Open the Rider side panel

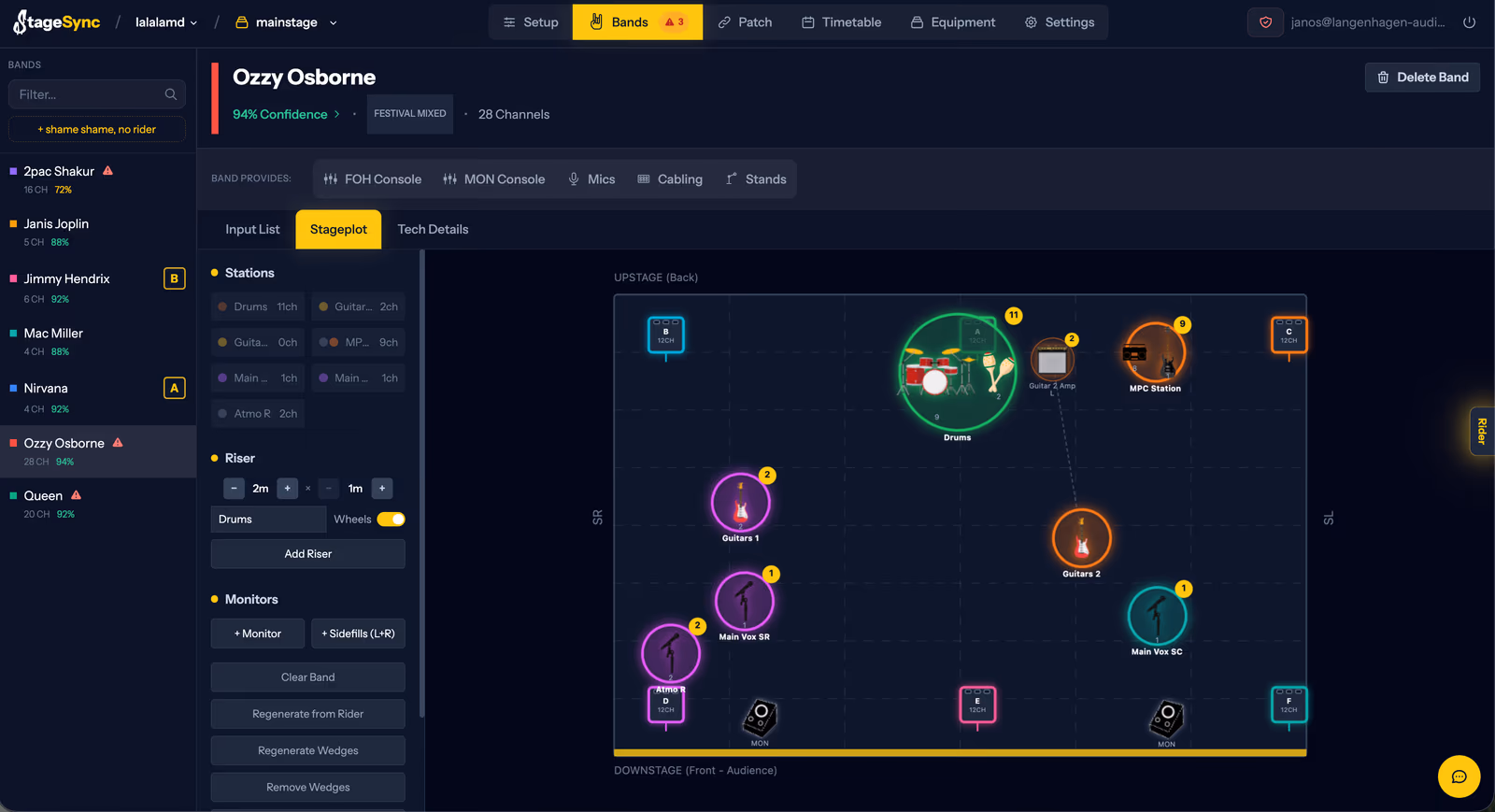[x=1482, y=431]
